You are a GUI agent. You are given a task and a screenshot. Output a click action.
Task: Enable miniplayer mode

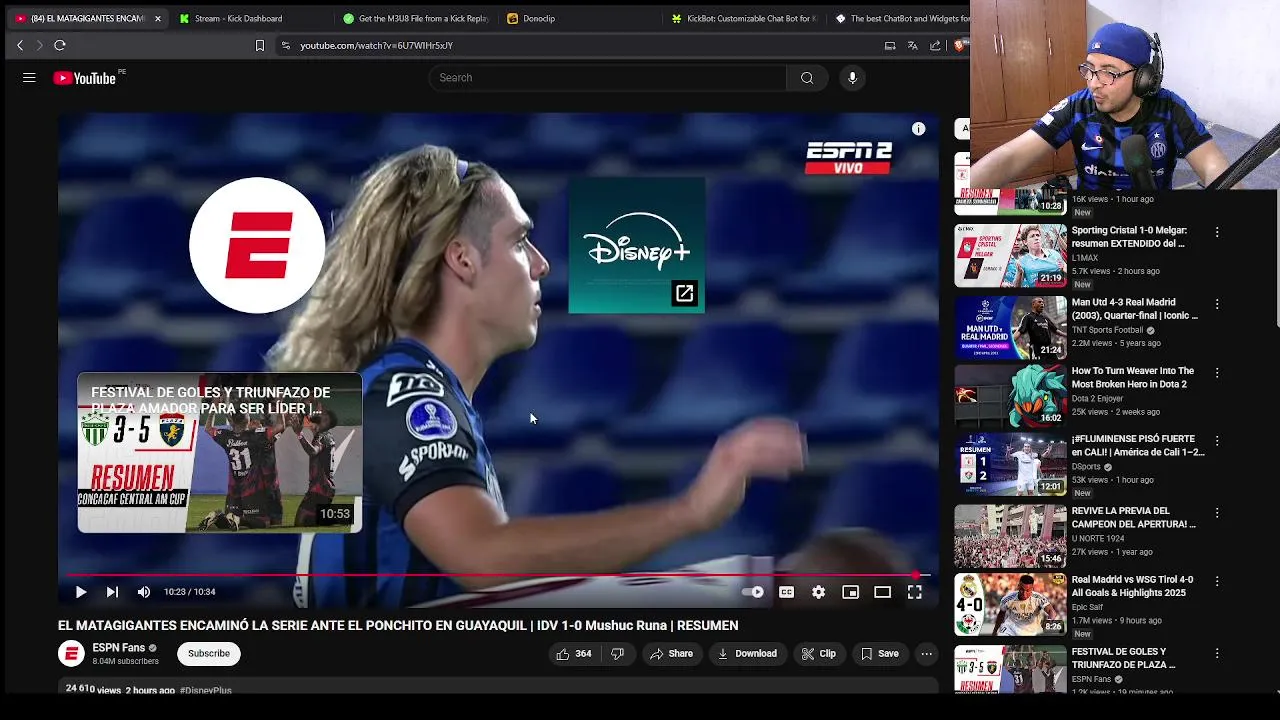(x=850, y=592)
